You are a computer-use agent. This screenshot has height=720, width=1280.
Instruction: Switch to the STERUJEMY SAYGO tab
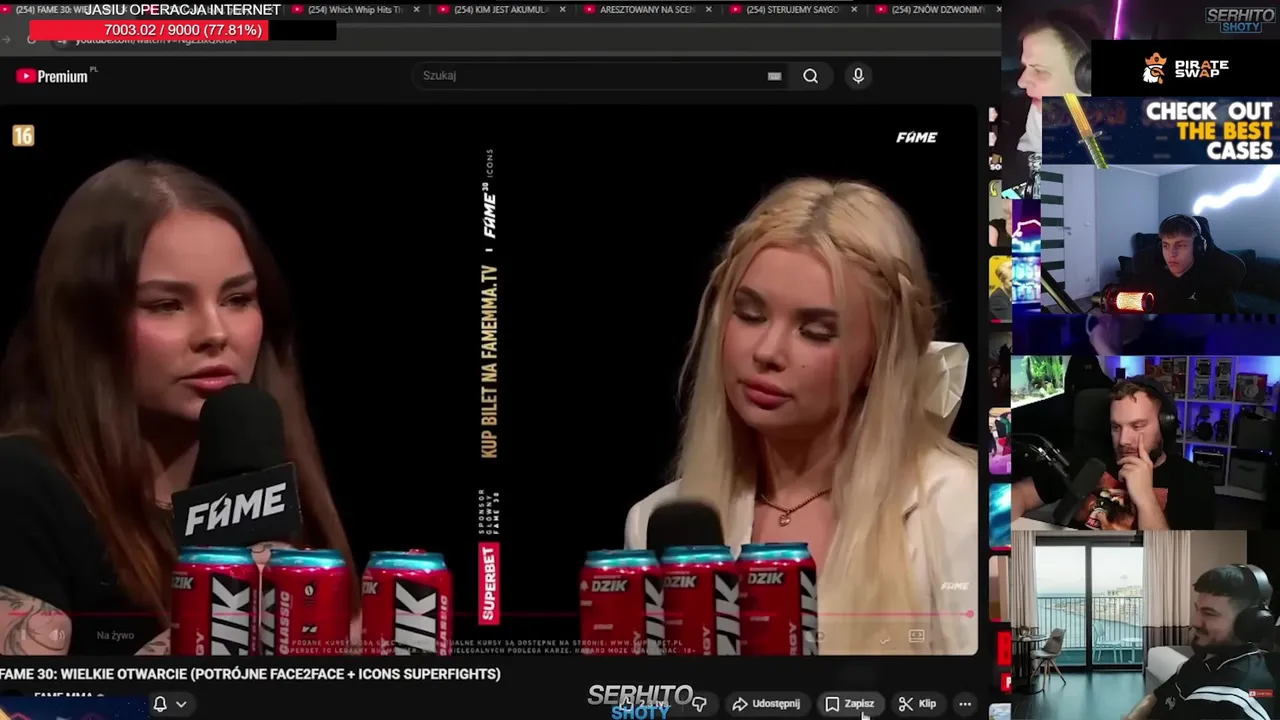(793, 10)
